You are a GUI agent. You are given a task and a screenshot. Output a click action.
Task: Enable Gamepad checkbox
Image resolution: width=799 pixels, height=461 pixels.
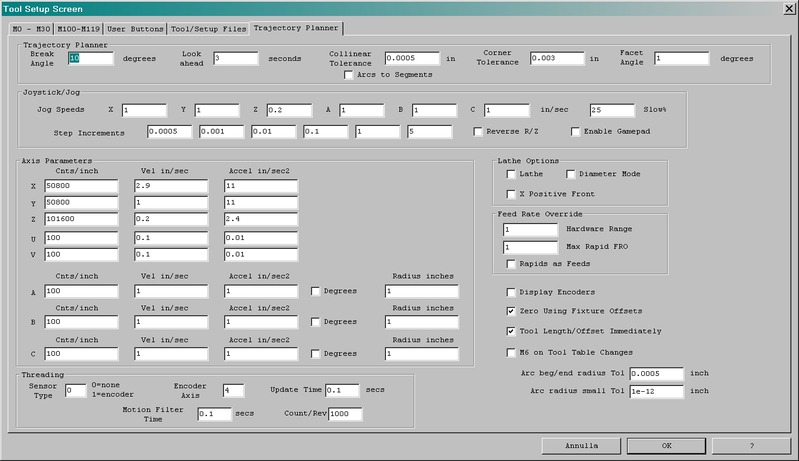575,131
